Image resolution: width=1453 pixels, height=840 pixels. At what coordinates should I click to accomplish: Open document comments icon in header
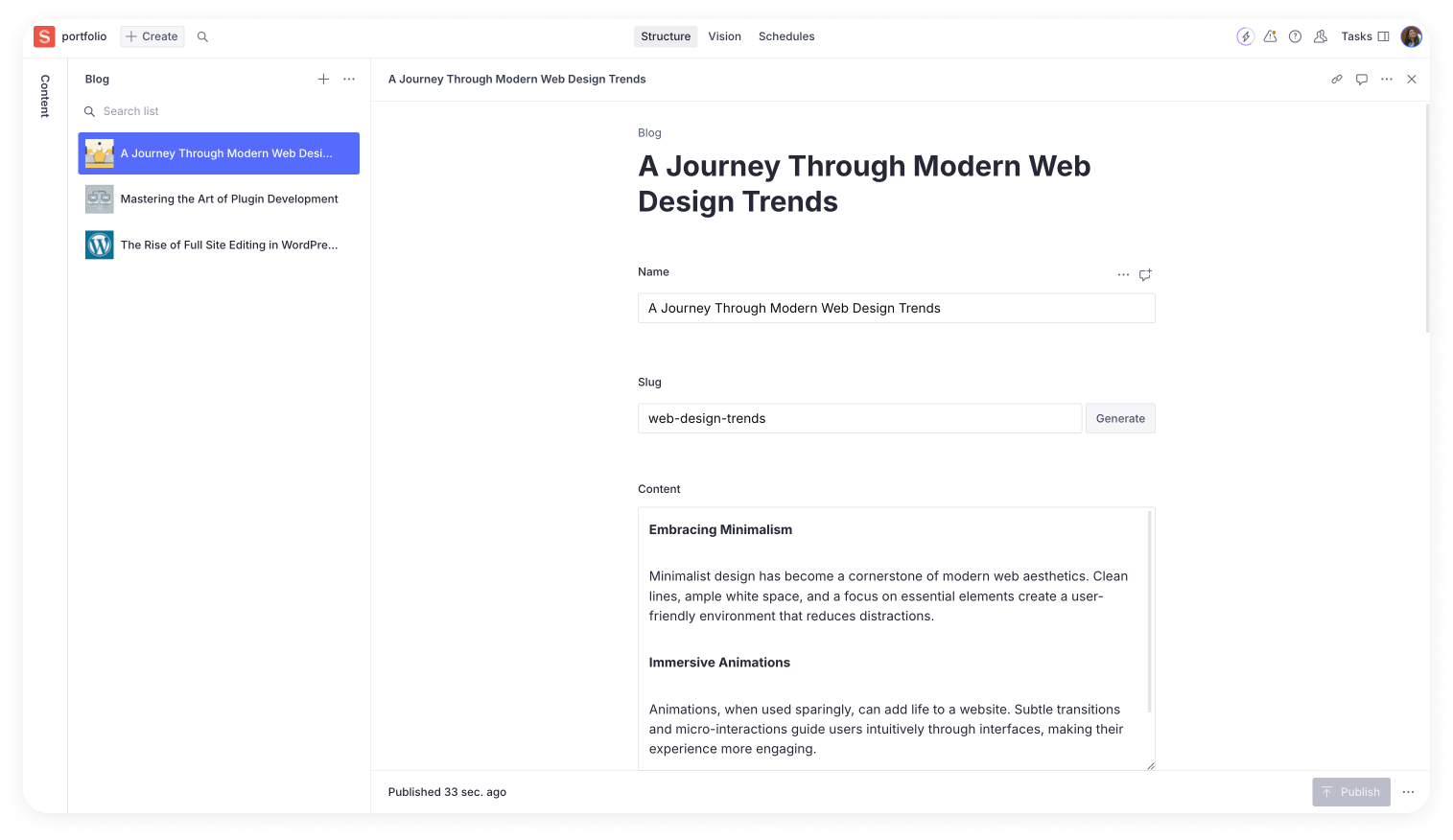[x=1362, y=80]
